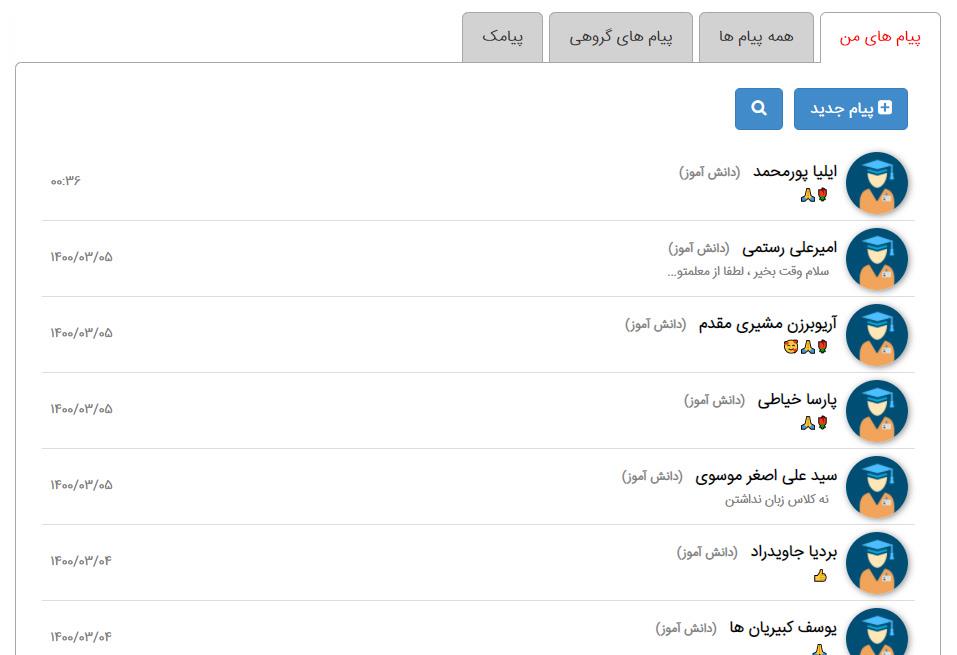The height and width of the screenshot is (655, 957).
Task: Click date ۱۴۰۰/۰۳/۰۴ in یوسف کبیریان ها row
Action: tap(81, 637)
